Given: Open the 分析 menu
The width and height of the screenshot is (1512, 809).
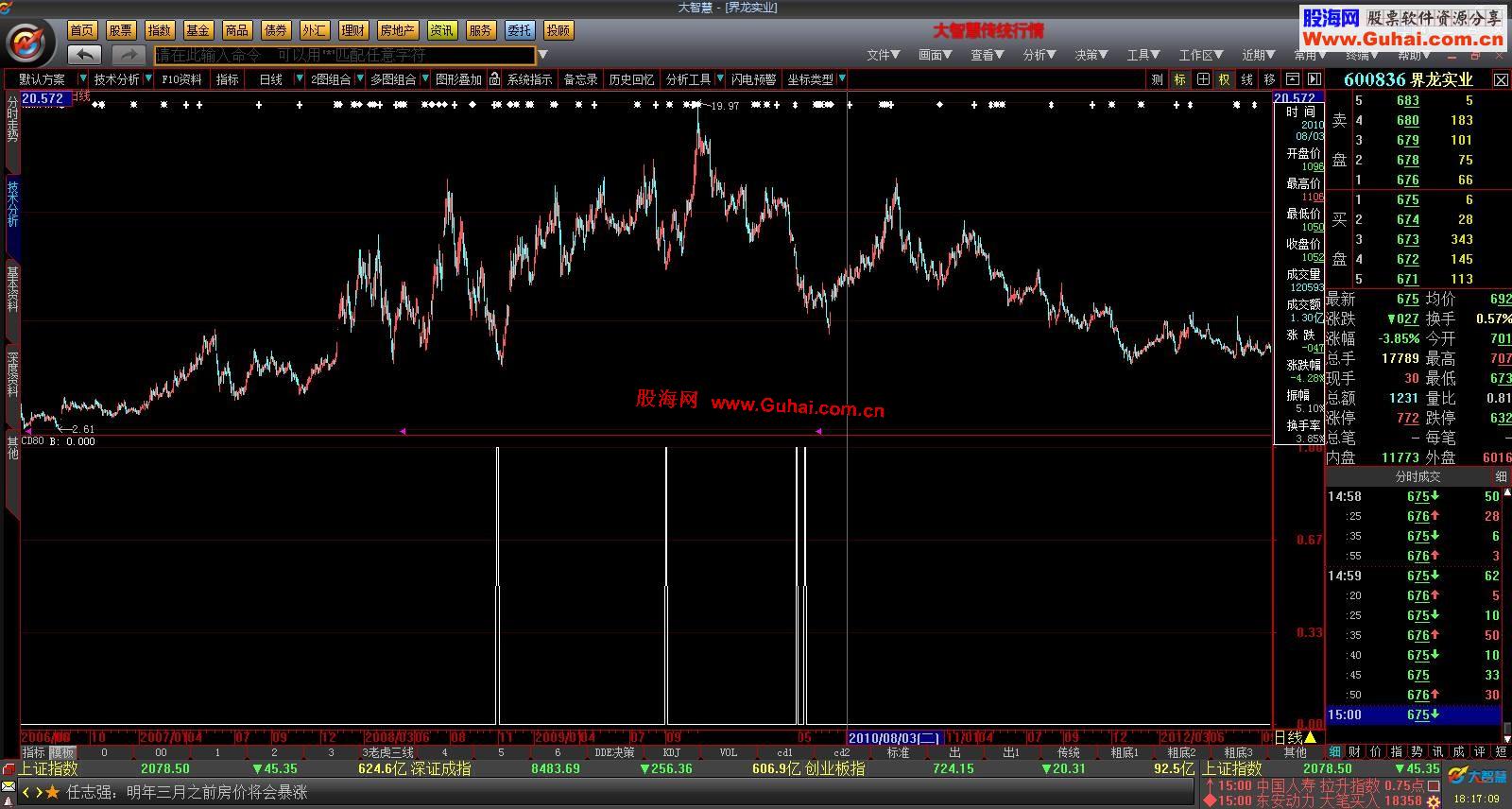Looking at the screenshot, I should click(x=1039, y=55).
